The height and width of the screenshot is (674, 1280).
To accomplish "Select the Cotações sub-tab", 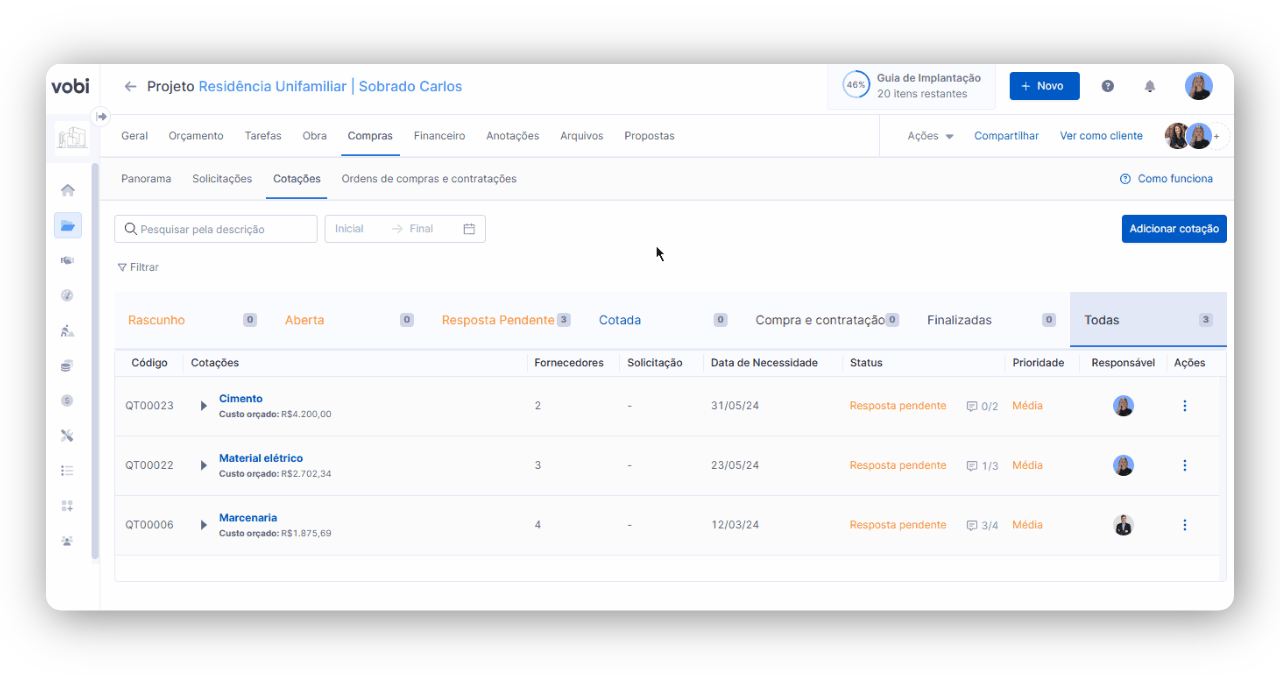I will point(297,179).
